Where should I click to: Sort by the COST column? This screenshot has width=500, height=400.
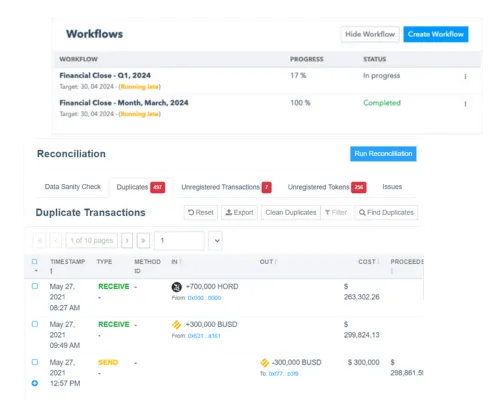click(378, 262)
